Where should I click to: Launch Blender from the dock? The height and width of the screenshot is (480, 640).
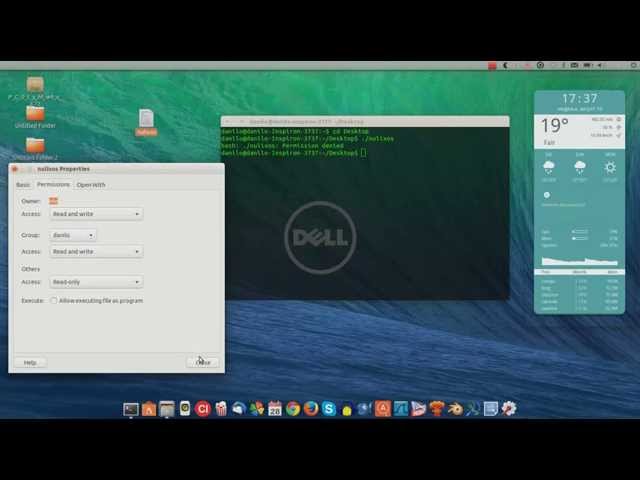[x=455, y=409]
